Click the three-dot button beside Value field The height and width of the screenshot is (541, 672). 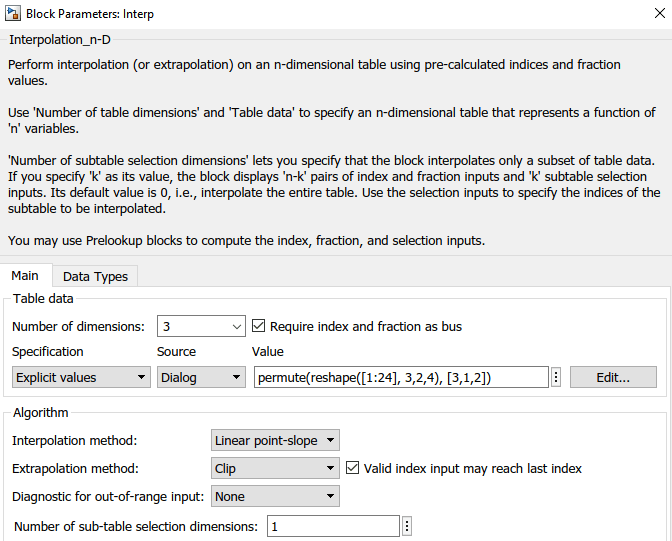556,377
